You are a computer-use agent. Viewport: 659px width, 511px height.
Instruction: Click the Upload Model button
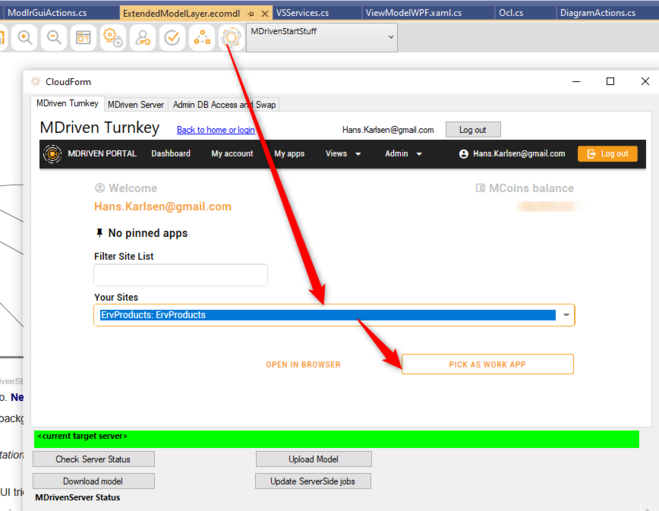(x=314, y=459)
